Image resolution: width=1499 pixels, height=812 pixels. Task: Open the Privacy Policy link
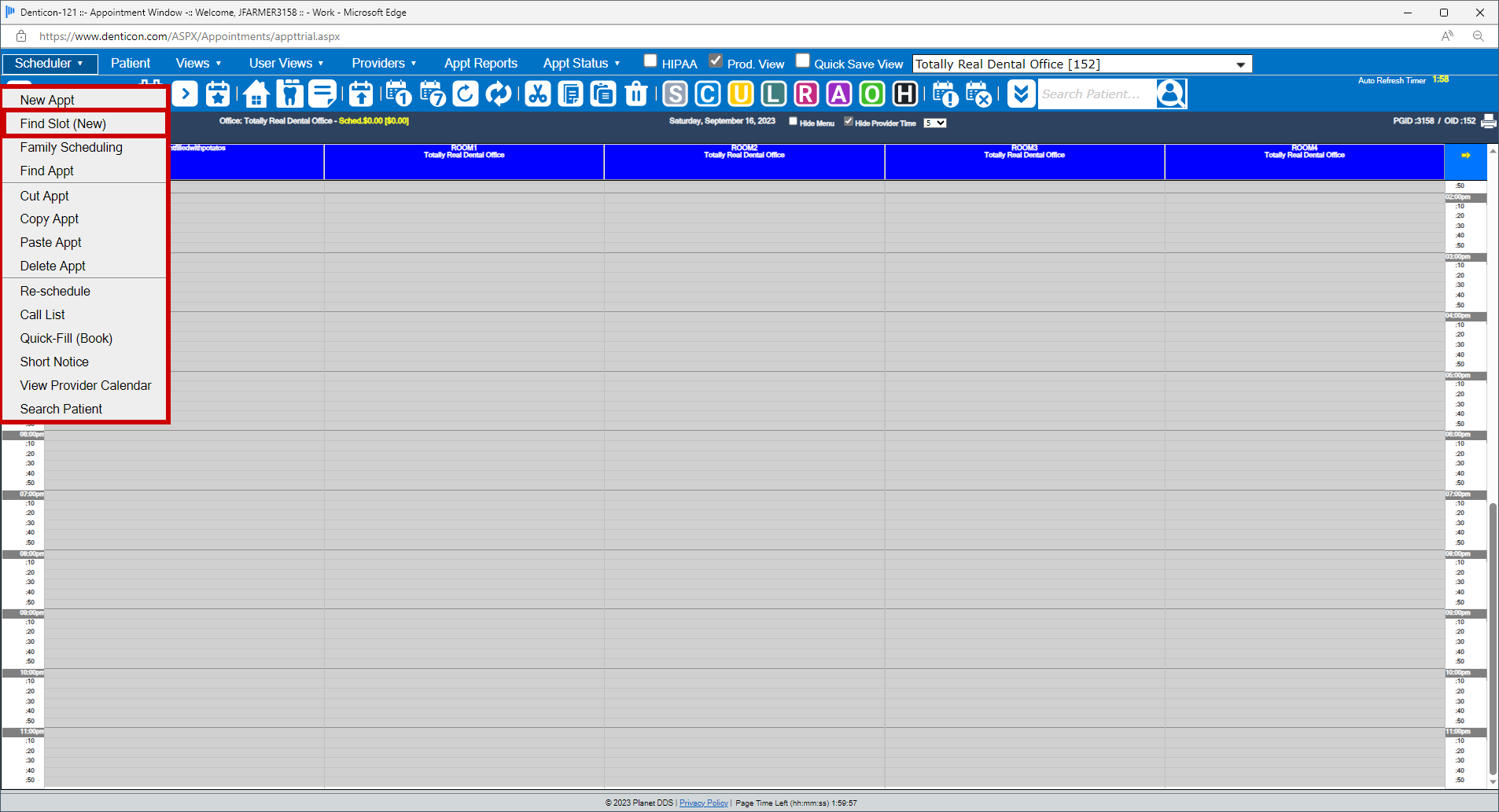click(703, 803)
